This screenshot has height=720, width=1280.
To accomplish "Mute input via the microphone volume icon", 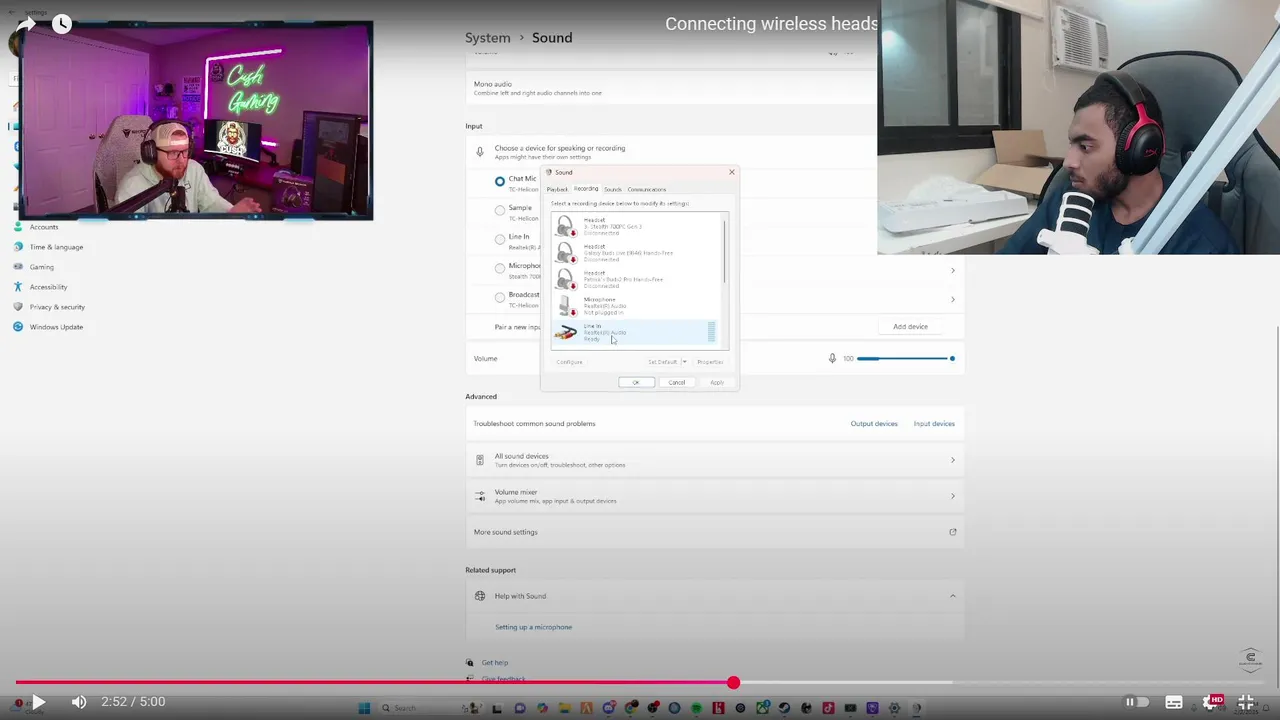I will coord(832,358).
